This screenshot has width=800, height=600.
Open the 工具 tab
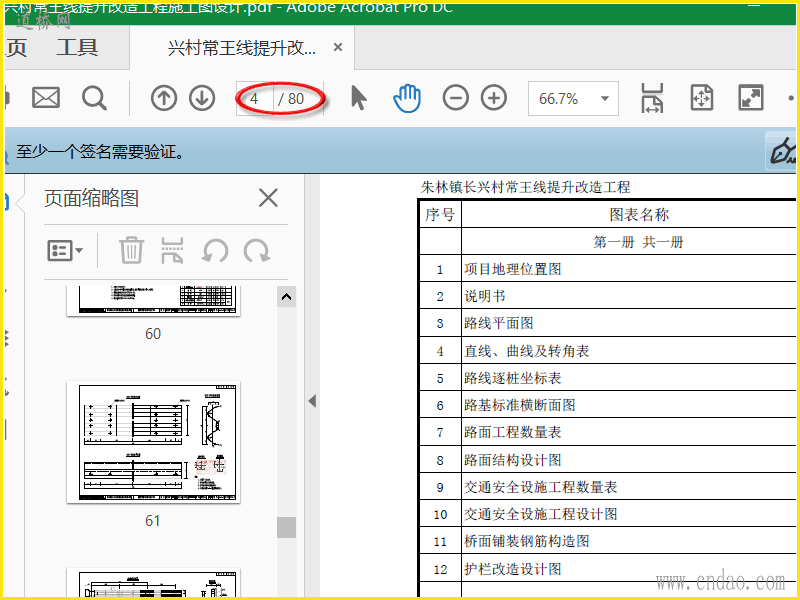pyautogui.click(x=77, y=47)
